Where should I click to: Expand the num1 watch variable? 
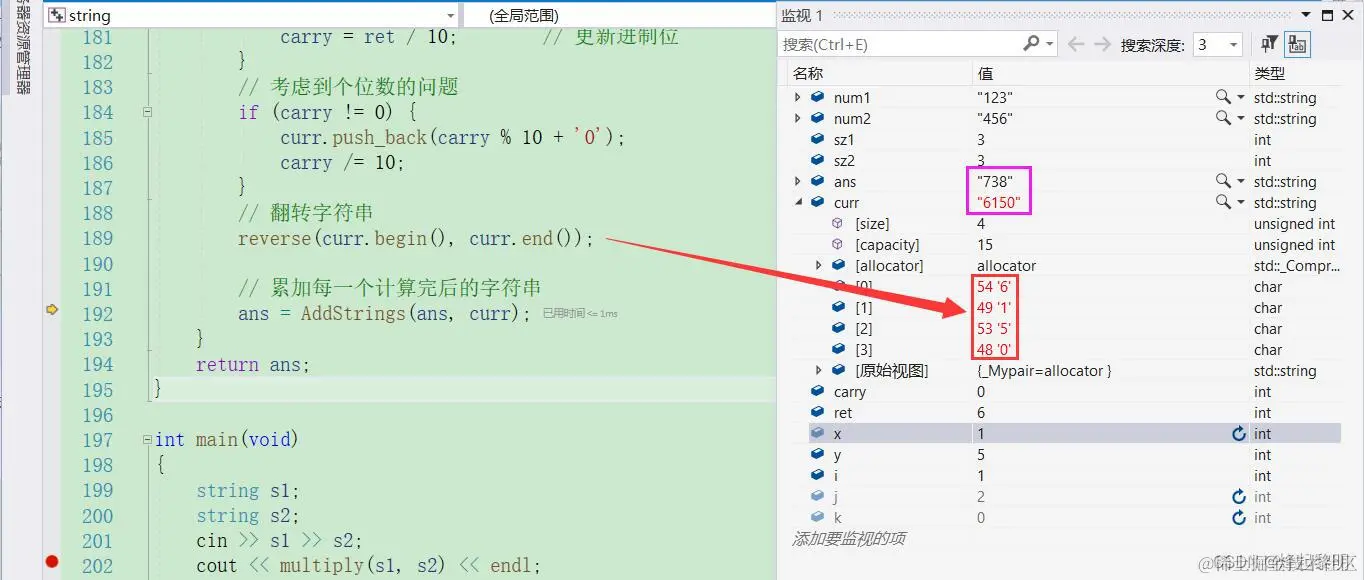pos(797,96)
